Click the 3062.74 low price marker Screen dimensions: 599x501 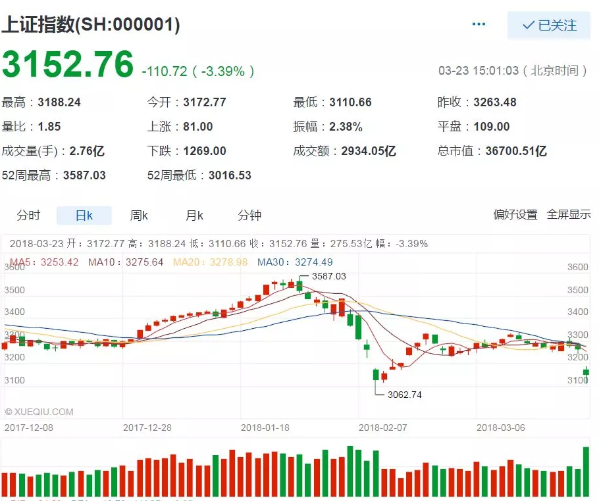(405, 394)
